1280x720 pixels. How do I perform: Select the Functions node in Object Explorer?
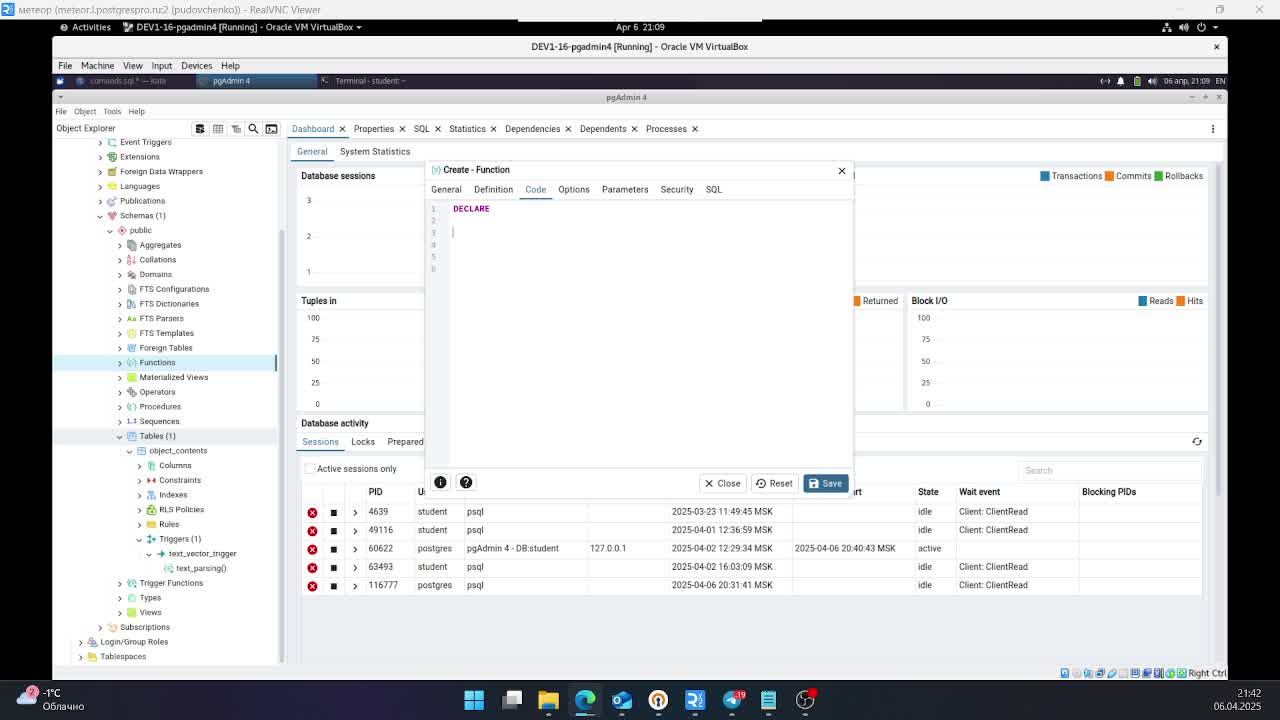point(157,363)
